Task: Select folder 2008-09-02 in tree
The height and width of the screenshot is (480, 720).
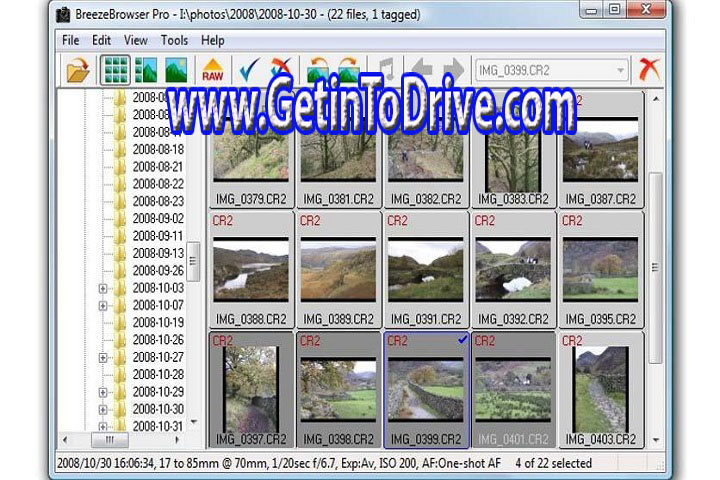Action: (x=158, y=219)
